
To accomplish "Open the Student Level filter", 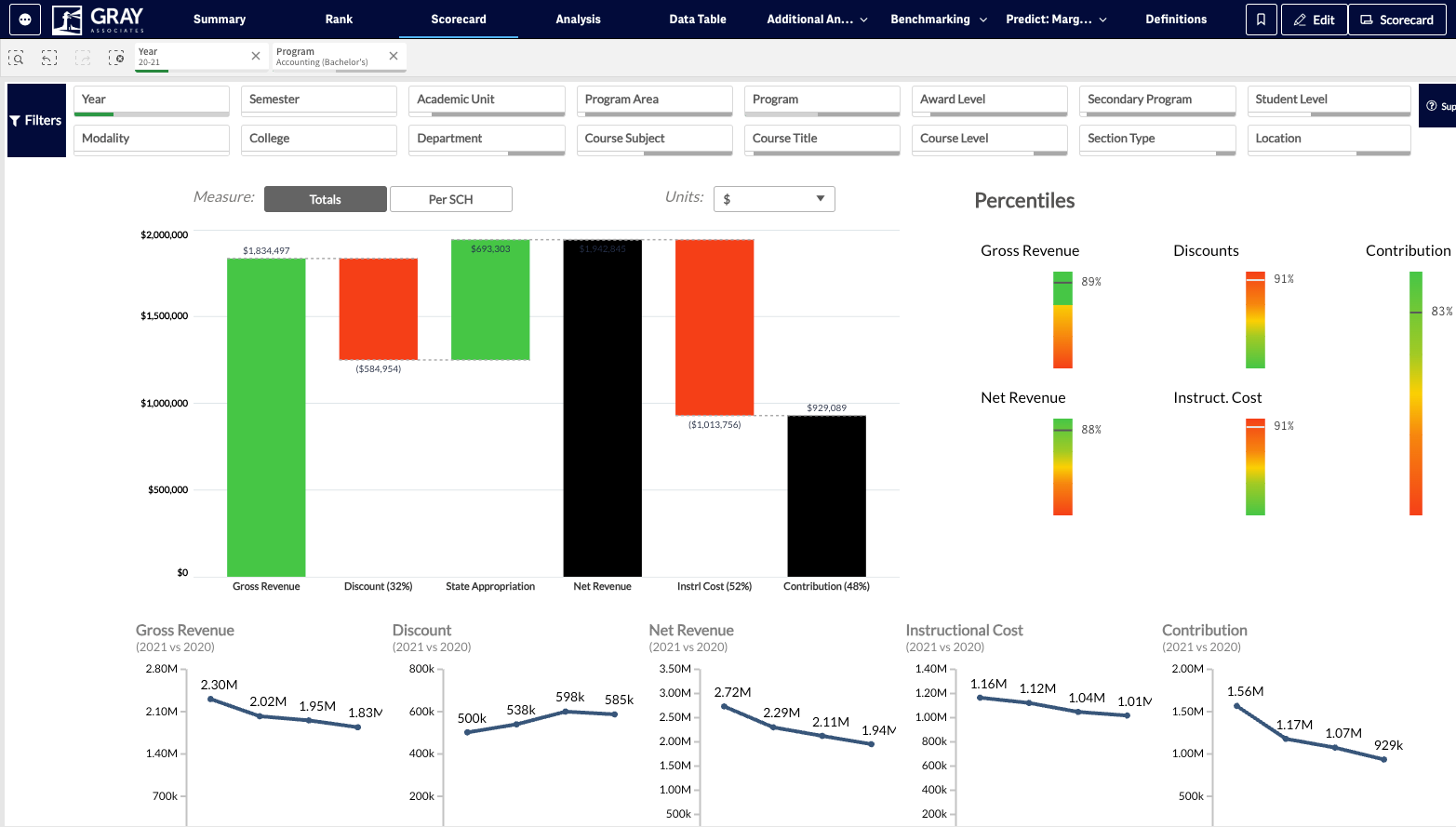I will click(1329, 100).
